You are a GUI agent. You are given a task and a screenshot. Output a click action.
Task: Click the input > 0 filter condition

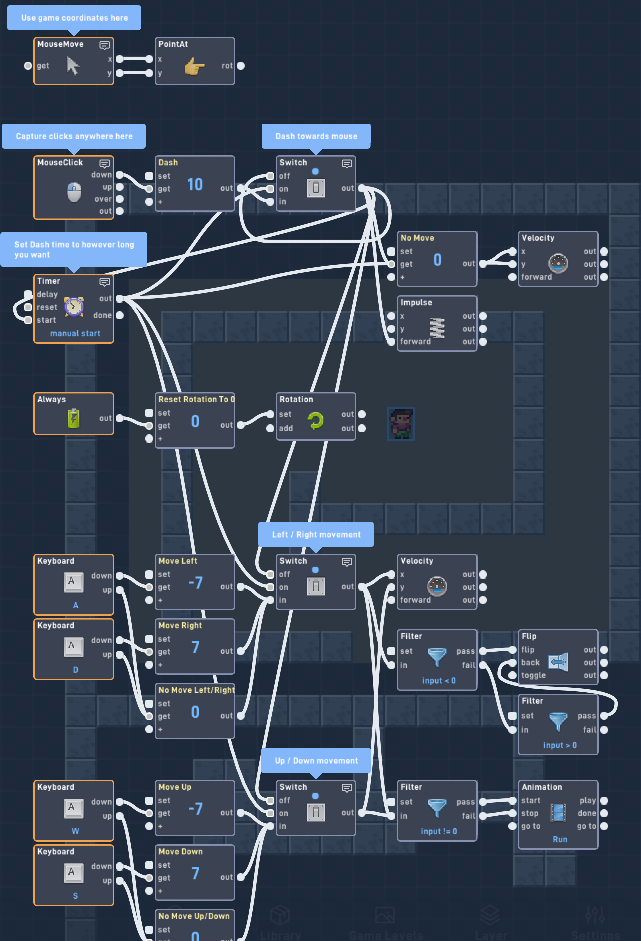pyautogui.click(x=560, y=745)
